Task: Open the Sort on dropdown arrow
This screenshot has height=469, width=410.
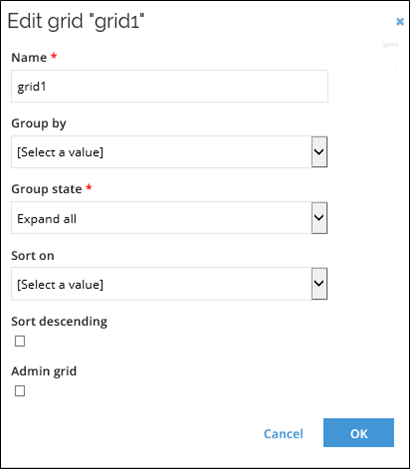Action: [319, 284]
